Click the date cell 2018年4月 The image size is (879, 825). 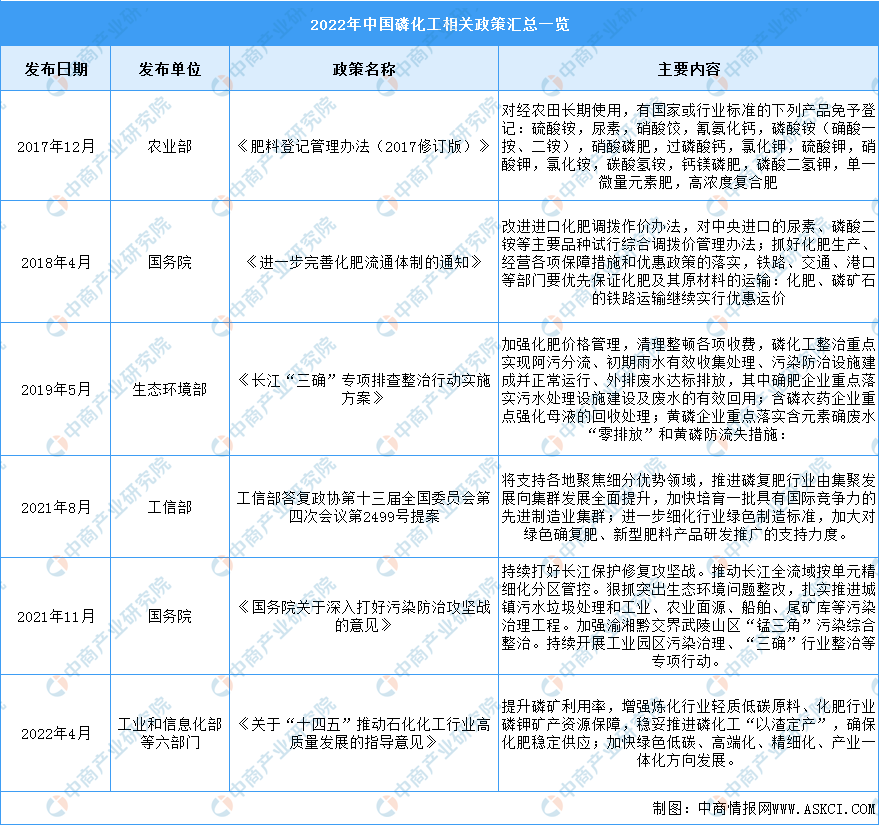55,262
